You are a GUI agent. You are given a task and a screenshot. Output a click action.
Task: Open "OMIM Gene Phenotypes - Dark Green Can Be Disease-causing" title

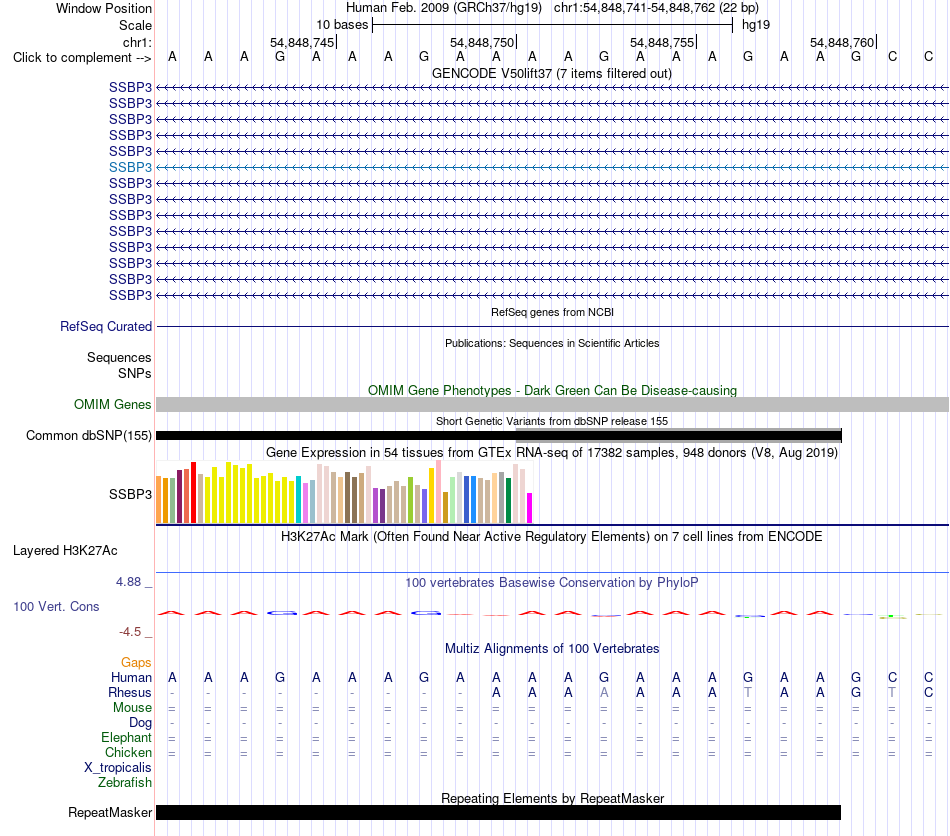pyautogui.click(x=552, y=391)
